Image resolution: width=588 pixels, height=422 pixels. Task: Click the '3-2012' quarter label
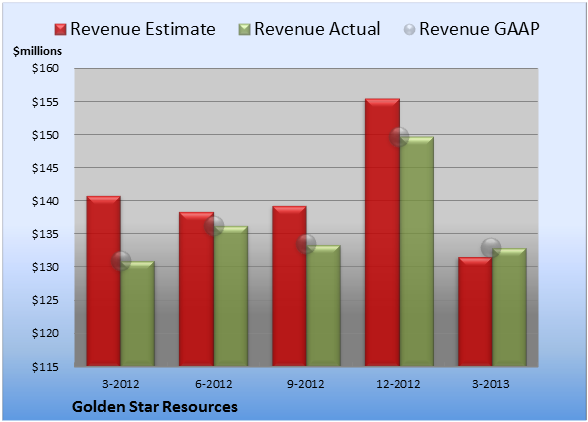pos(121,384)
